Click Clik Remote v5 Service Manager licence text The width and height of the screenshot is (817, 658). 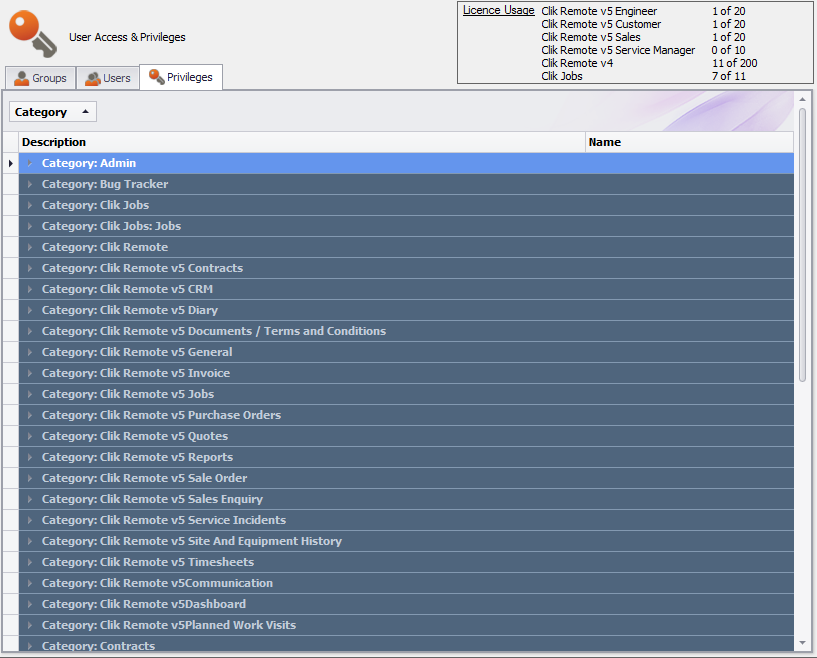tap(618, 50)
